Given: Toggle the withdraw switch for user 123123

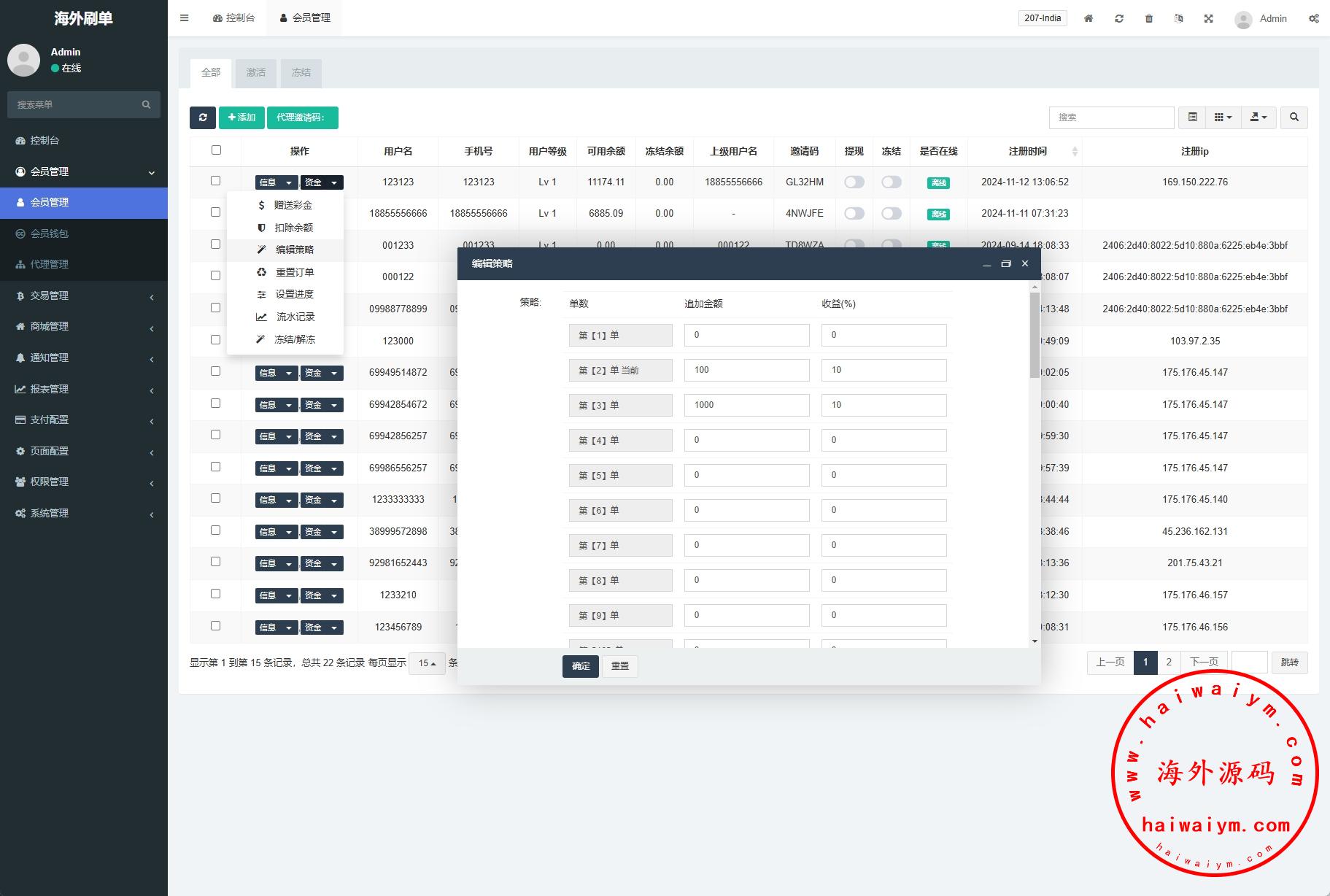Looking at the screenshot, I should coord(854,182).
